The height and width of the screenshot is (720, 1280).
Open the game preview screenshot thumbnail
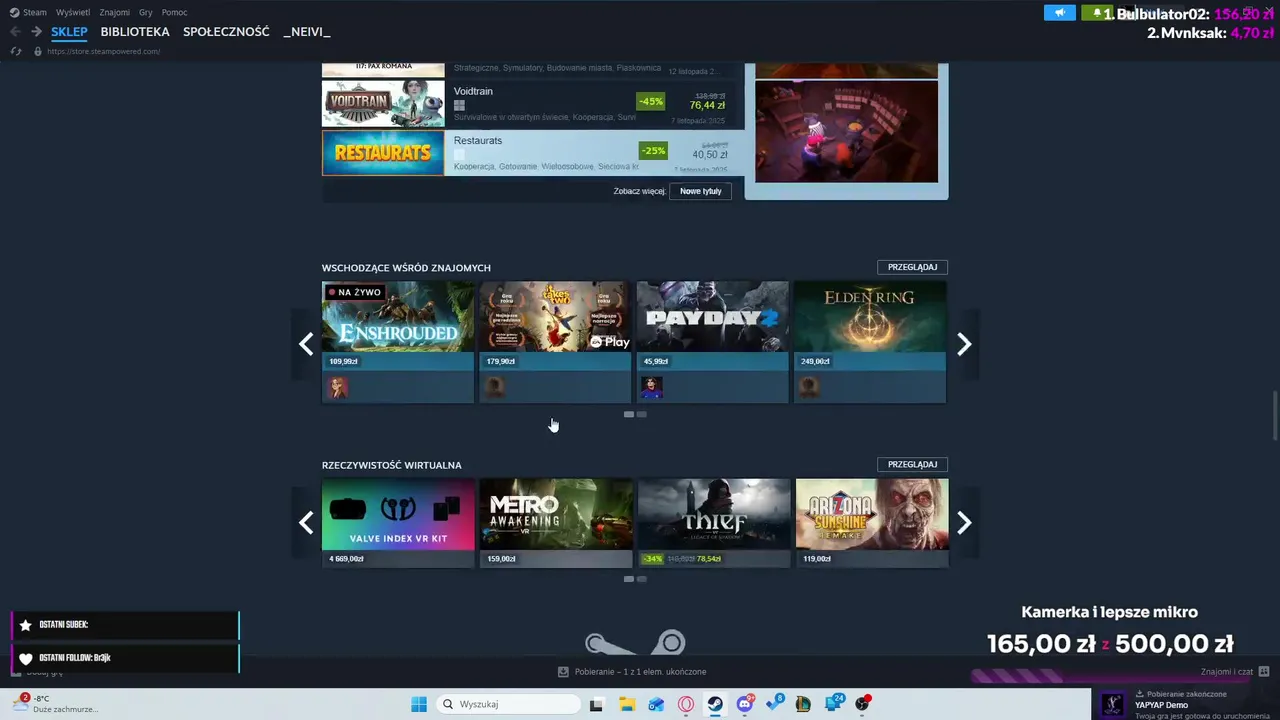(846, 132)
